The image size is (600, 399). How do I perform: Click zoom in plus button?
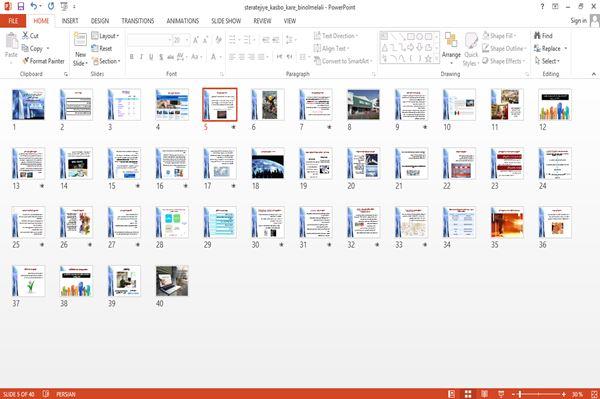(564, 394)
